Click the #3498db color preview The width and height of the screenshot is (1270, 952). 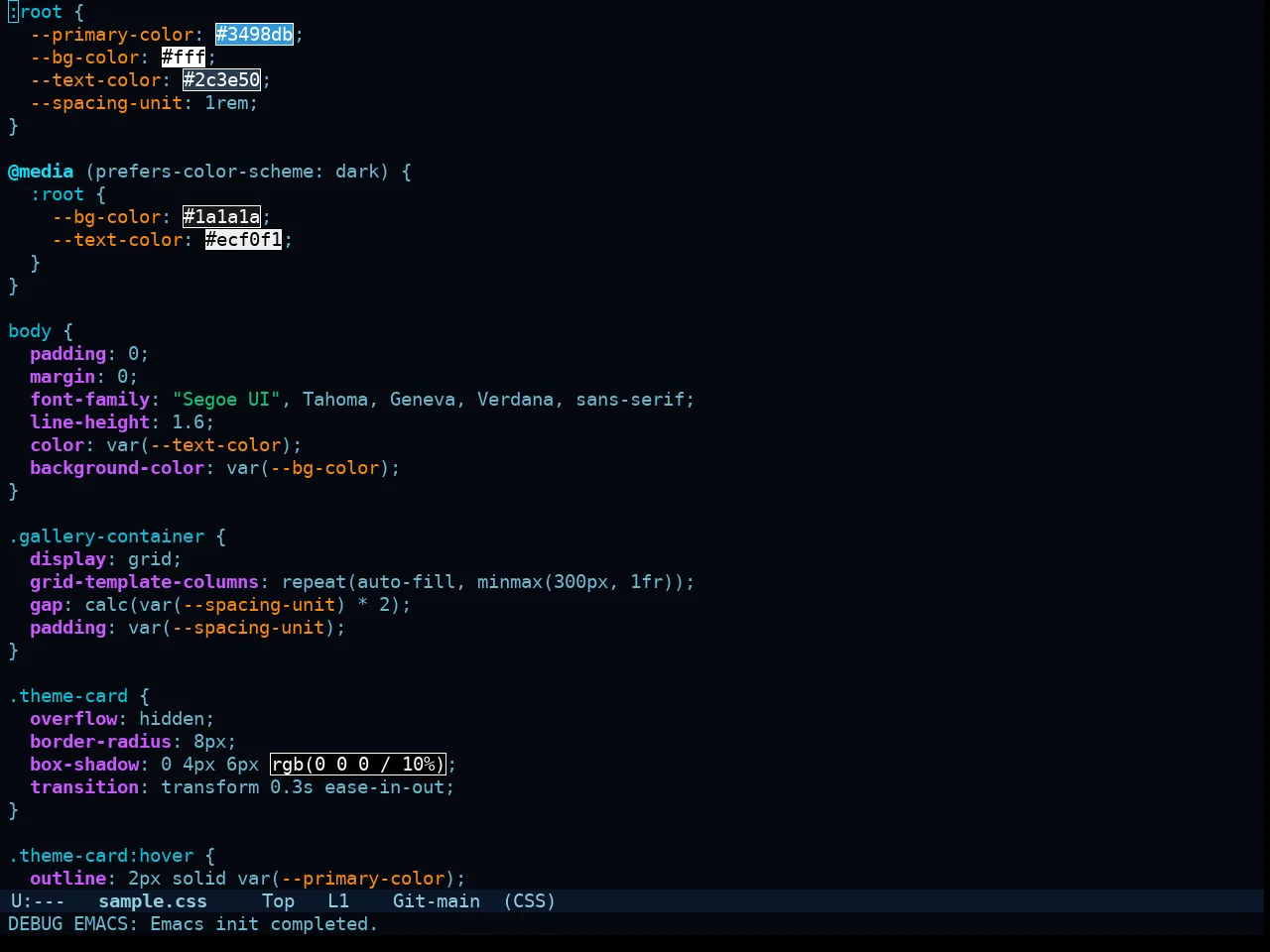coord(255,35)
